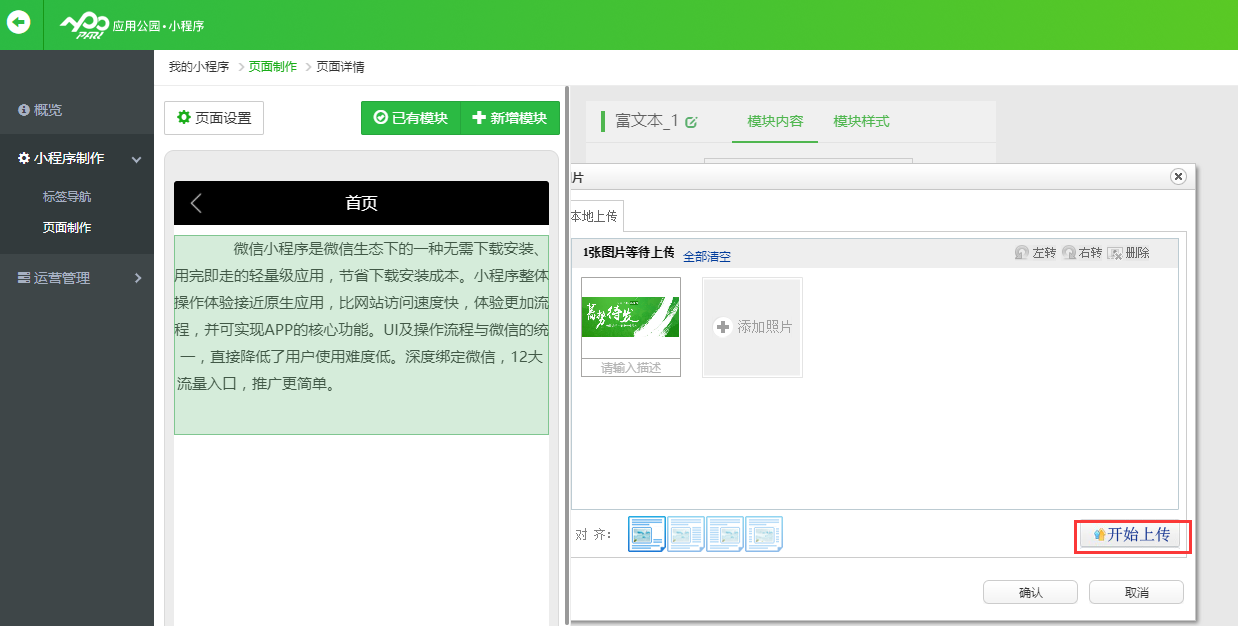Open the 标签导航 submenu item
The image size is (1238, 626).
(67, 197)
